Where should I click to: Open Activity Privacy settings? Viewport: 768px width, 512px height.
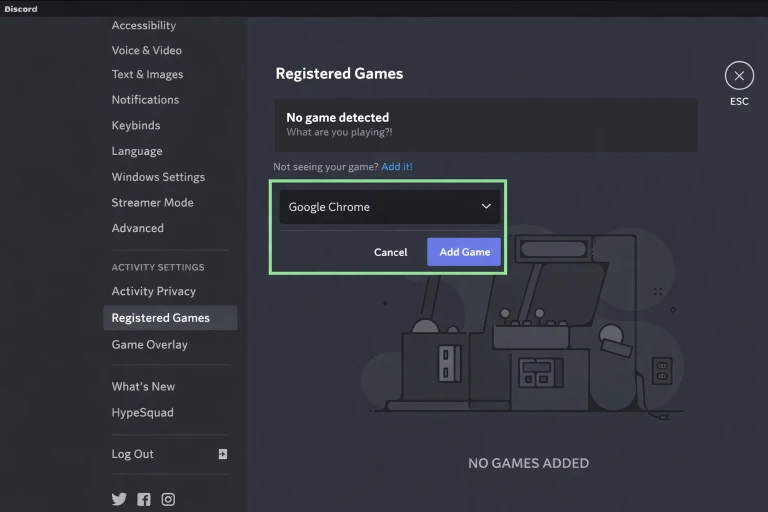point(154,291)
